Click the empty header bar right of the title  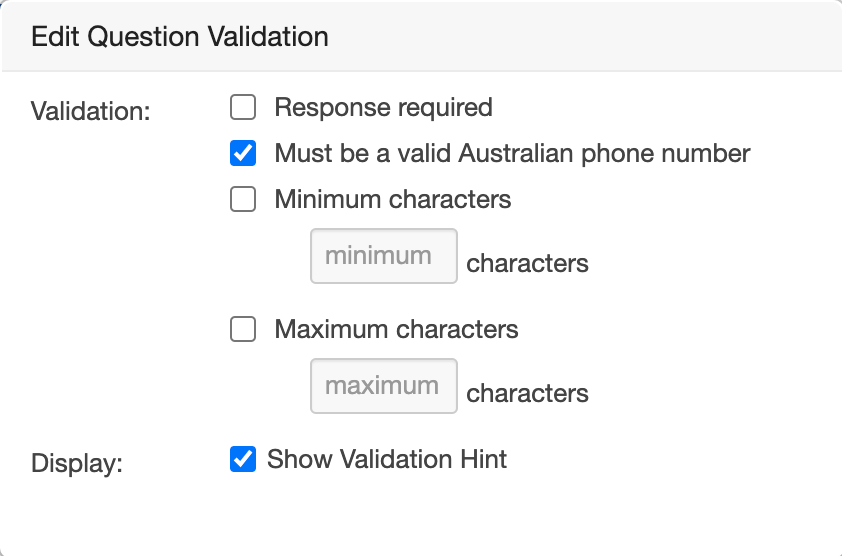pyautogui.click(x=600, y=37)
